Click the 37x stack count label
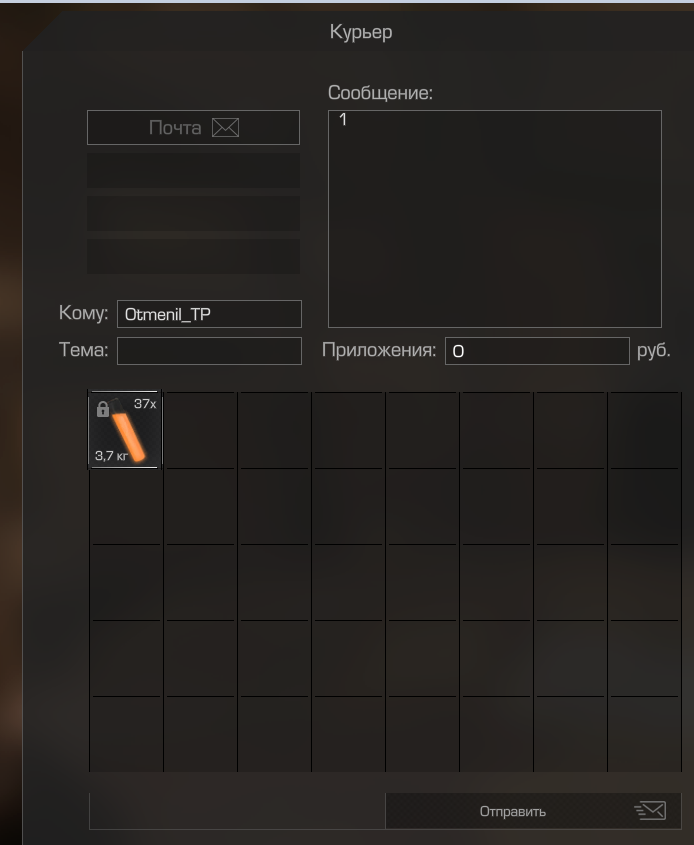This screenshot has height=845, width=694. 145,404
